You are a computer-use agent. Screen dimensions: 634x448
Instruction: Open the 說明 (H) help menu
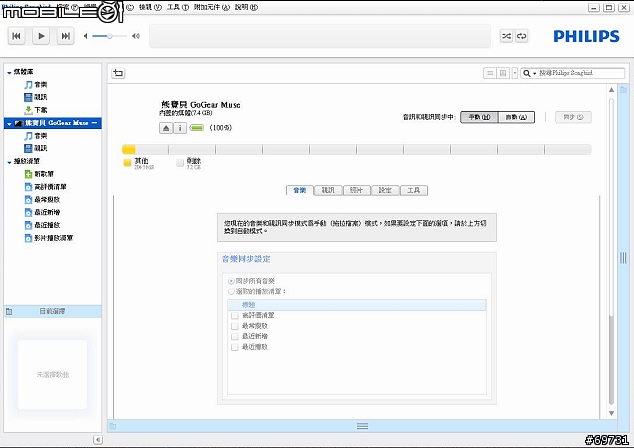pos(246,7)
